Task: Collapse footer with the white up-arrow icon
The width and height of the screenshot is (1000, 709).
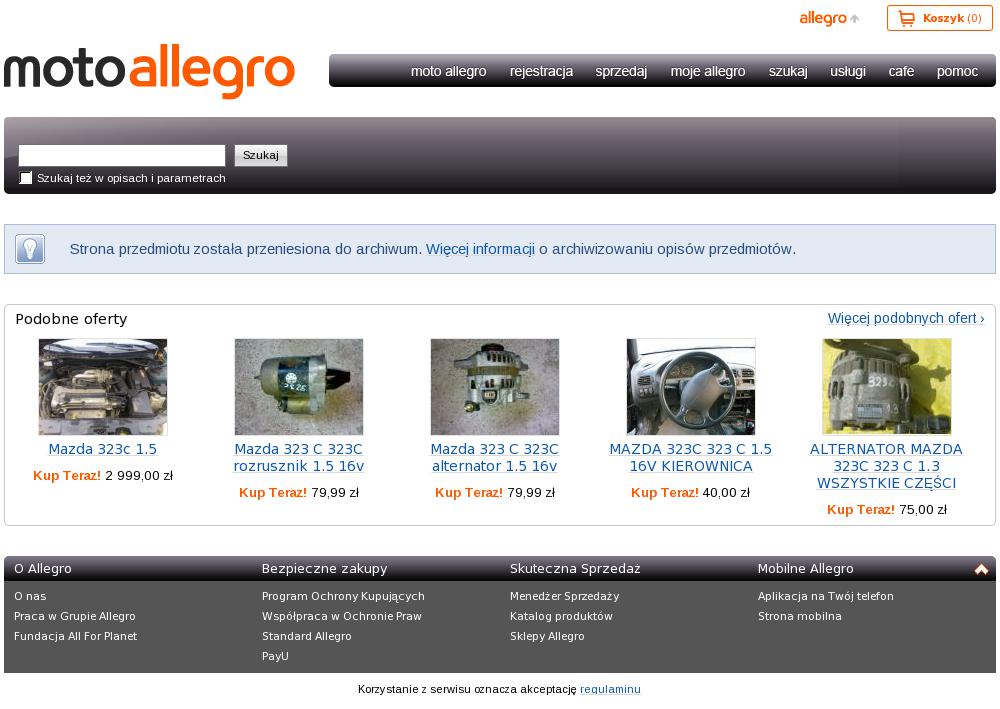Action: click(x=981, y=569)
